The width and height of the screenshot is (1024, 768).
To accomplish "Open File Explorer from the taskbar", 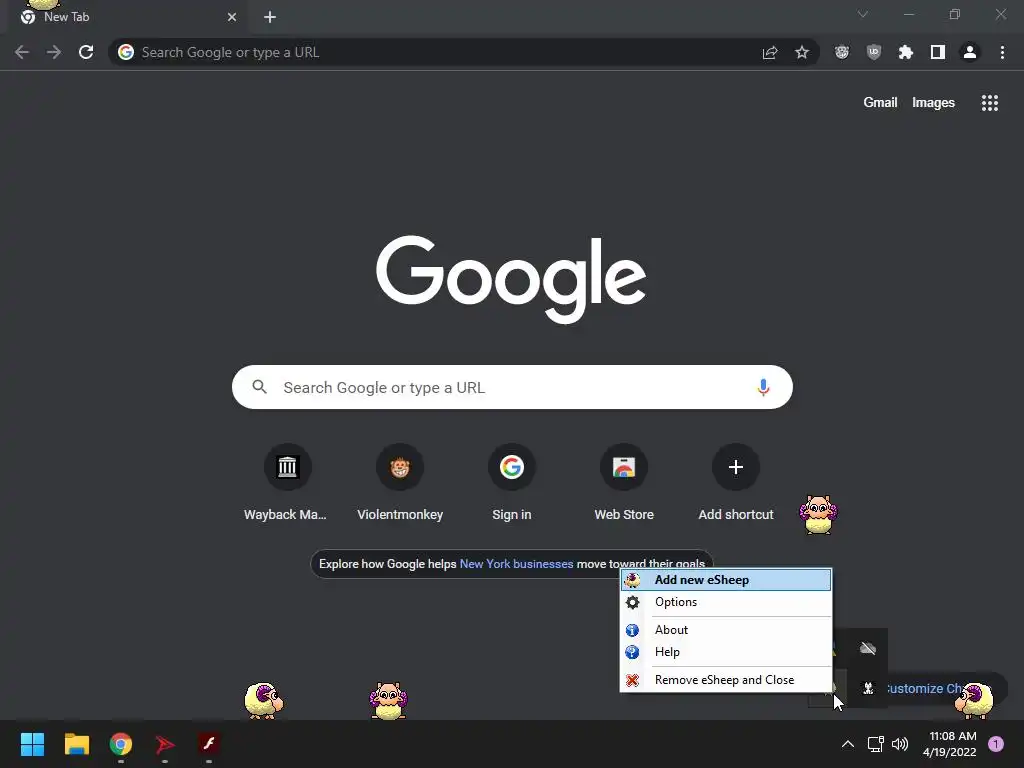I will [76, 744].
